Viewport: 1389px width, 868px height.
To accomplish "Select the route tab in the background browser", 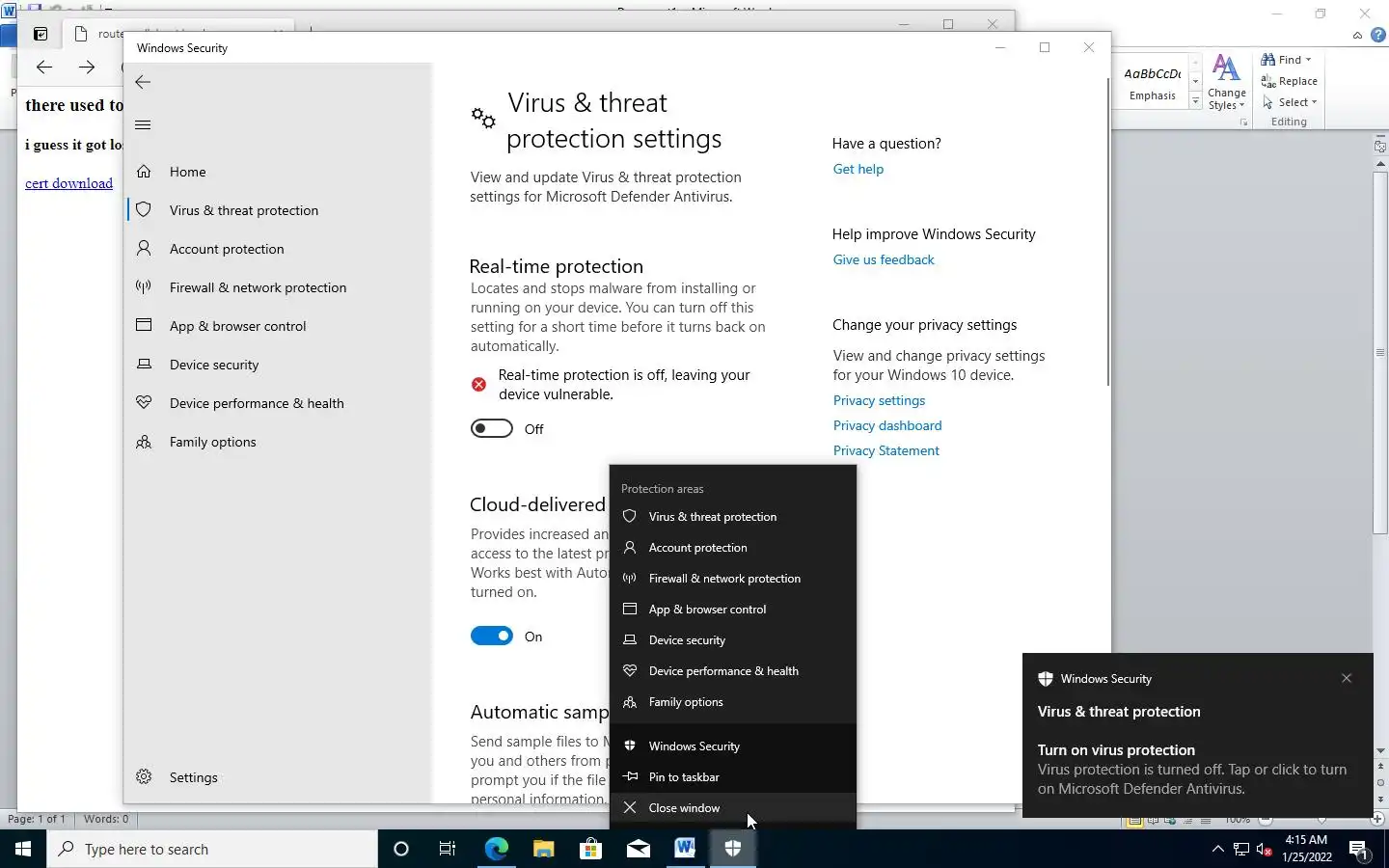I will point(178,34).
